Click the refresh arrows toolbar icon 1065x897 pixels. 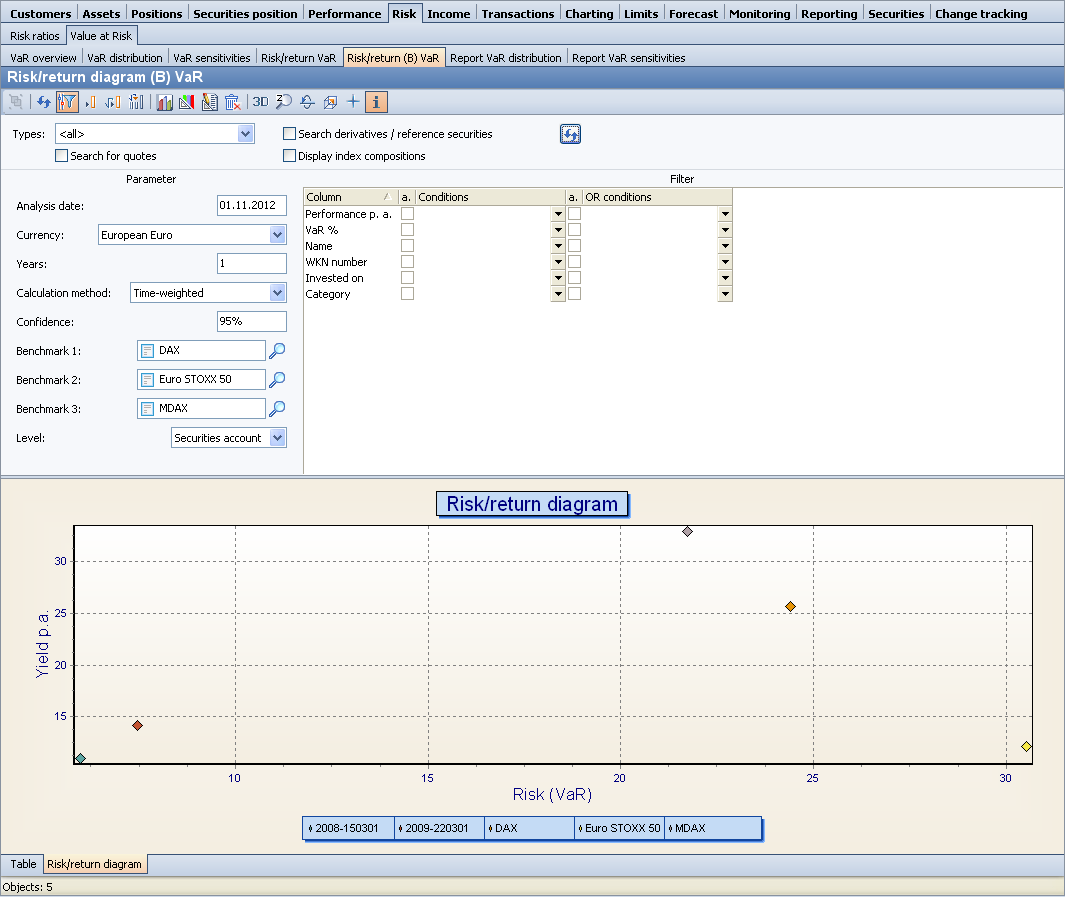click(x=43, y=102)
